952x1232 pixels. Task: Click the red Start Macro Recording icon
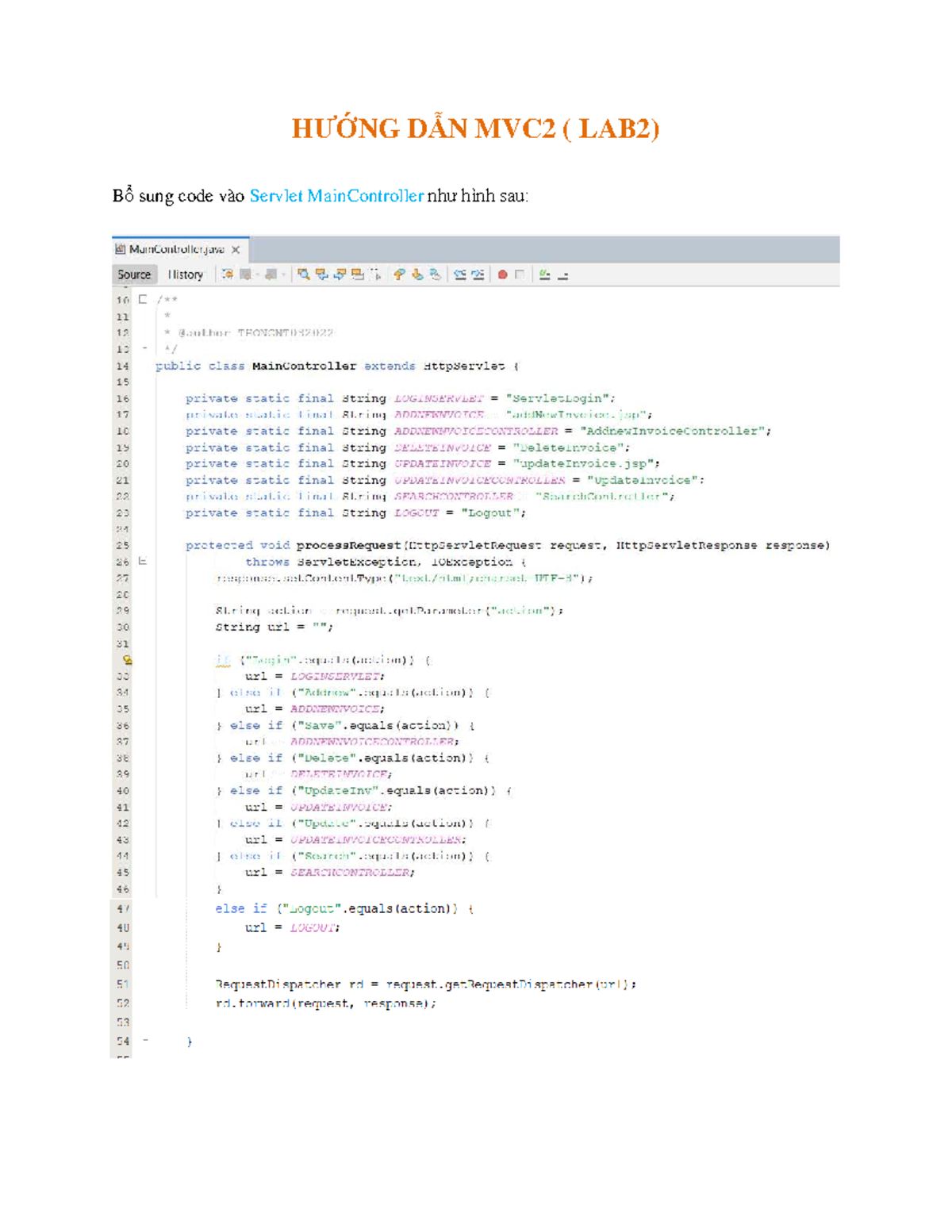click(502, 274)
